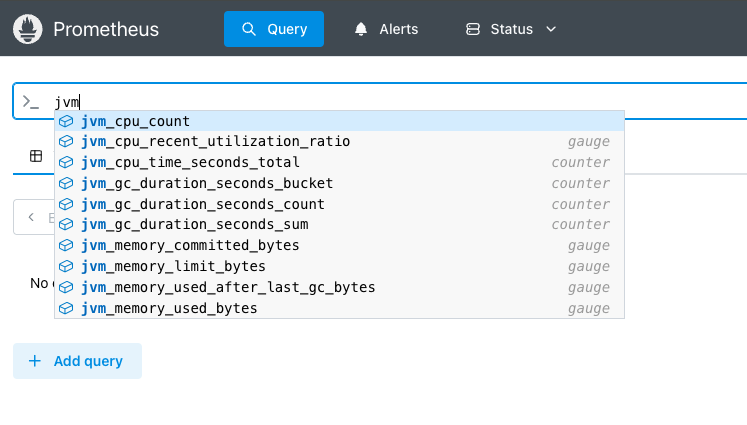The image size is (747, 425).
Task: Click cube icon beside jvm_memory_used_after_last_gc_bytes
Action: point(66,287)
